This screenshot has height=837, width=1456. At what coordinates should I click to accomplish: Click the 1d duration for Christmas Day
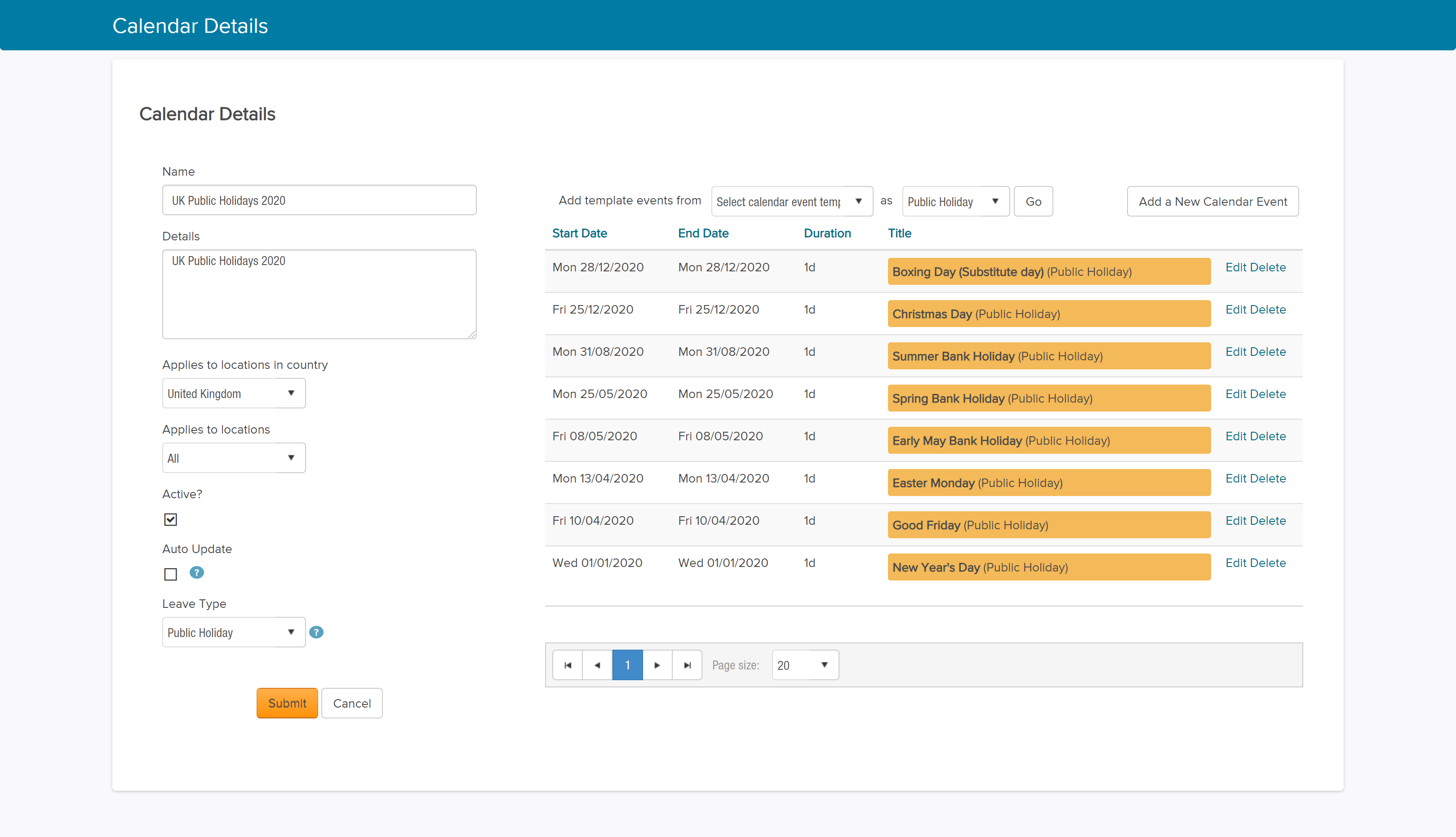(809, 309)
